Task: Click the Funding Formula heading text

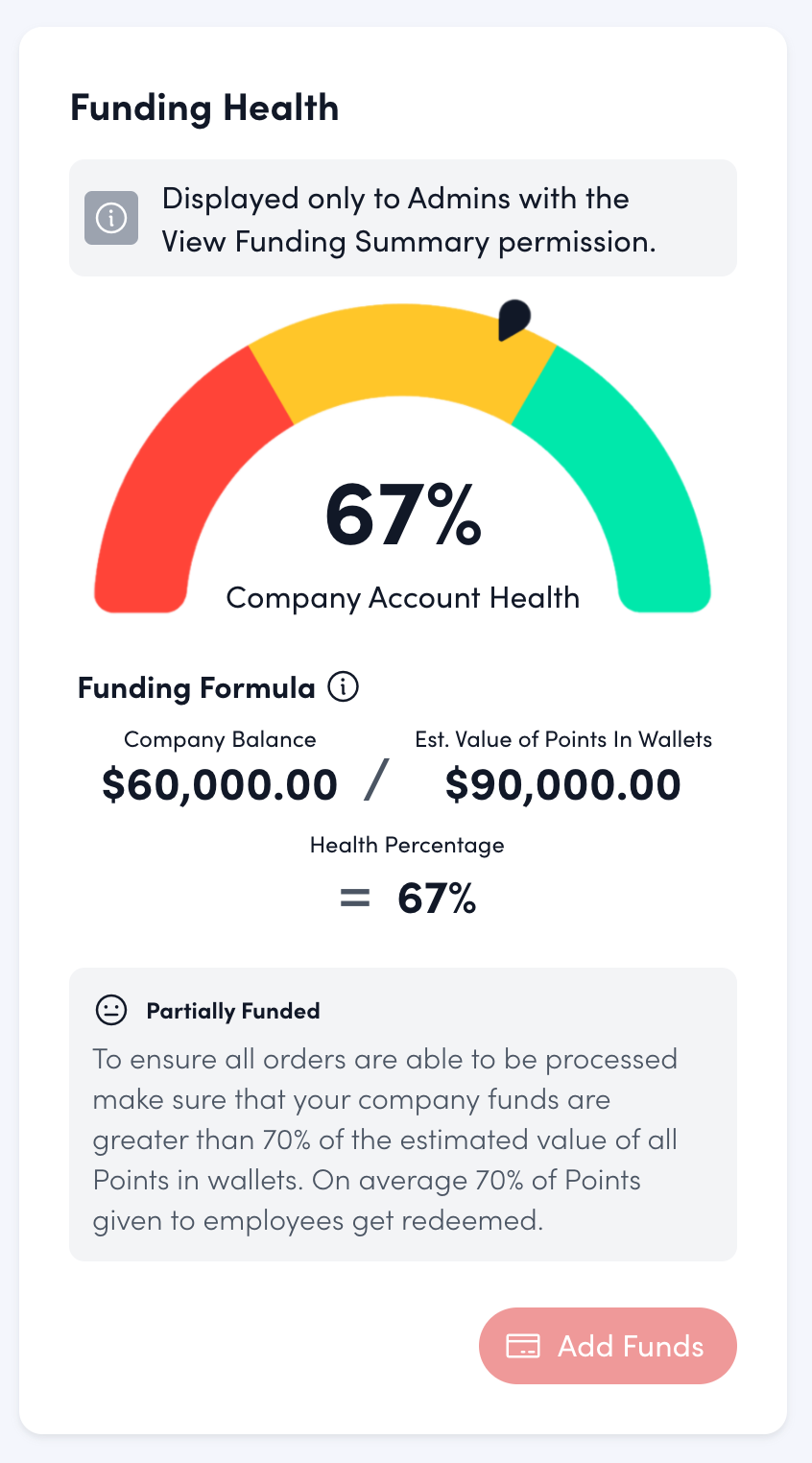Action: click(197, 688)
